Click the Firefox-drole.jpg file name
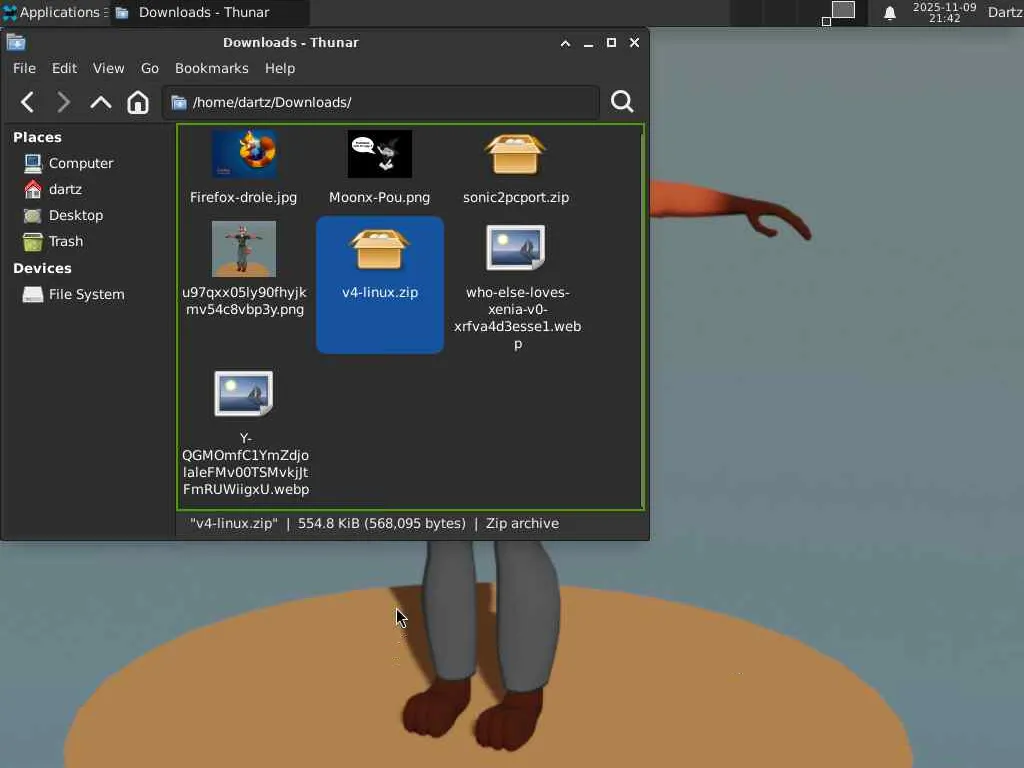This screenshot has width=1024, height=768. point(244,197)
